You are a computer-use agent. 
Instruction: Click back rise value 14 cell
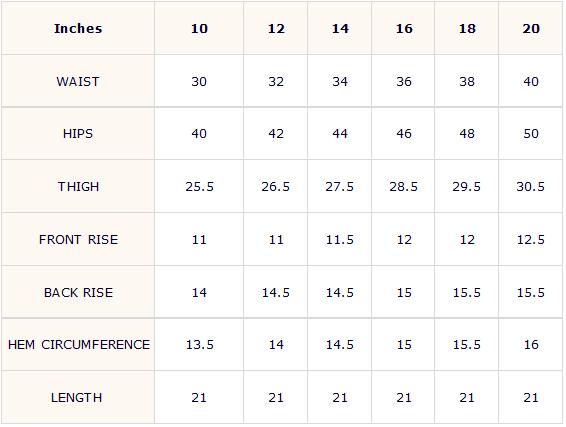click(199, 292)
